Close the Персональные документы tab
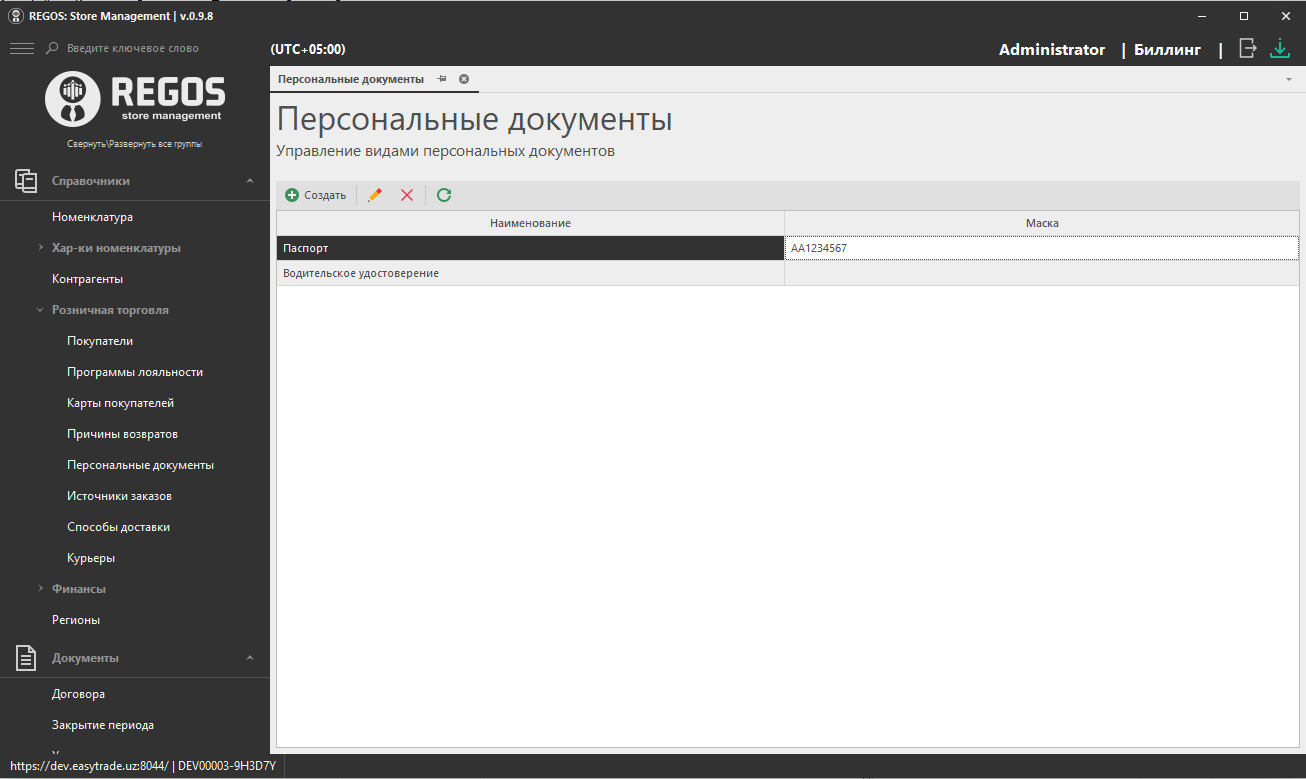 coord(464,79)
